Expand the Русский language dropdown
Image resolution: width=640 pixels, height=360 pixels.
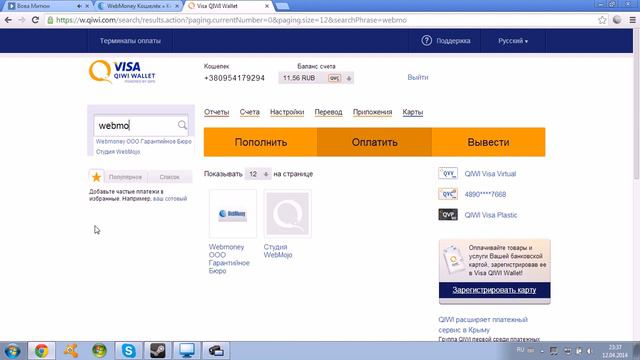coord(513,41)
